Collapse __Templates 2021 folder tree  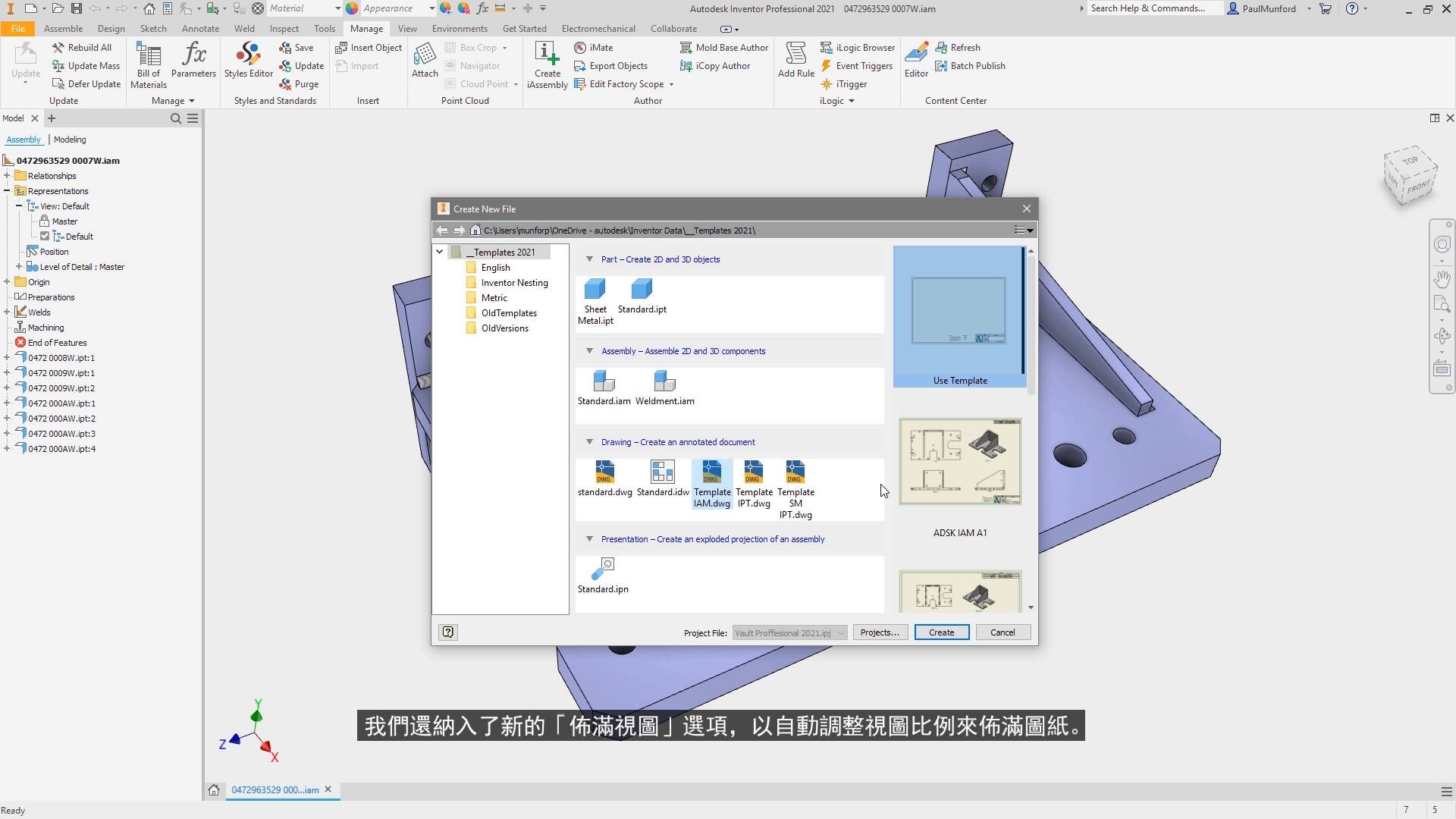coord(439,252)
